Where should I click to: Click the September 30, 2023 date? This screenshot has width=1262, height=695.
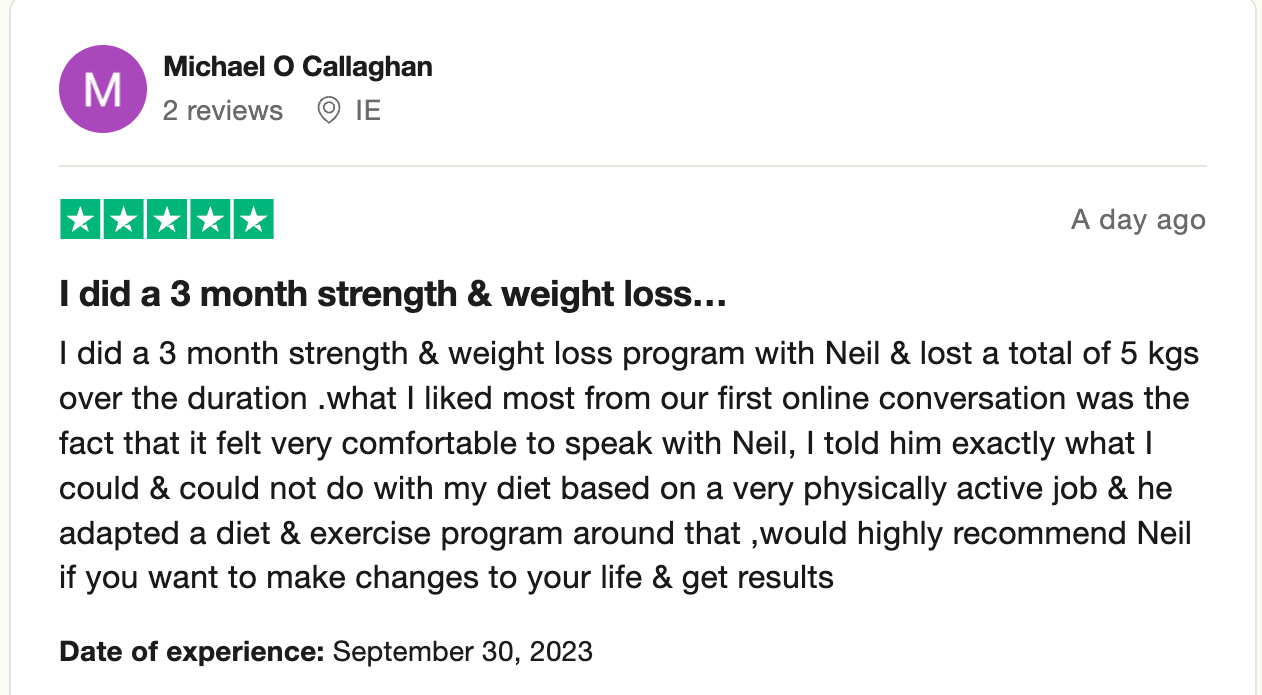click(x=463, y=652)
